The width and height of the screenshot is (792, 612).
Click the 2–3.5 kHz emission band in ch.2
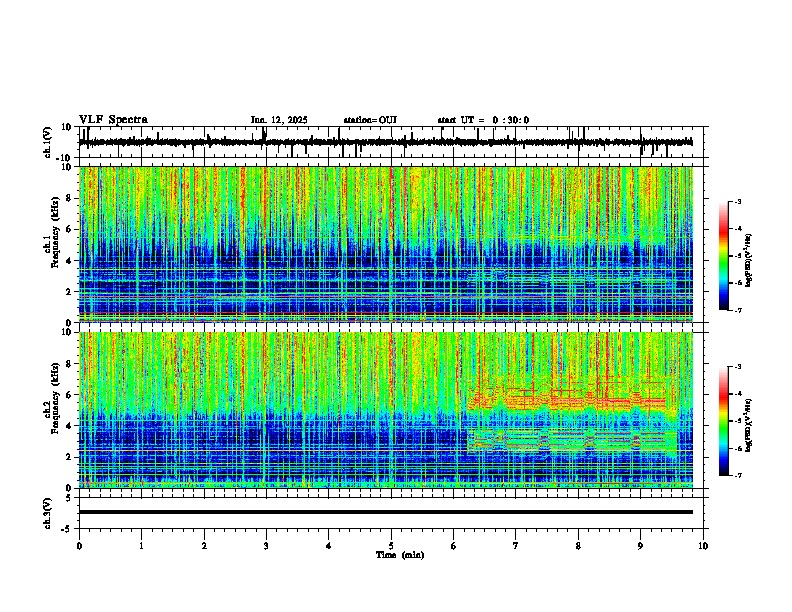tap(572, 440)
